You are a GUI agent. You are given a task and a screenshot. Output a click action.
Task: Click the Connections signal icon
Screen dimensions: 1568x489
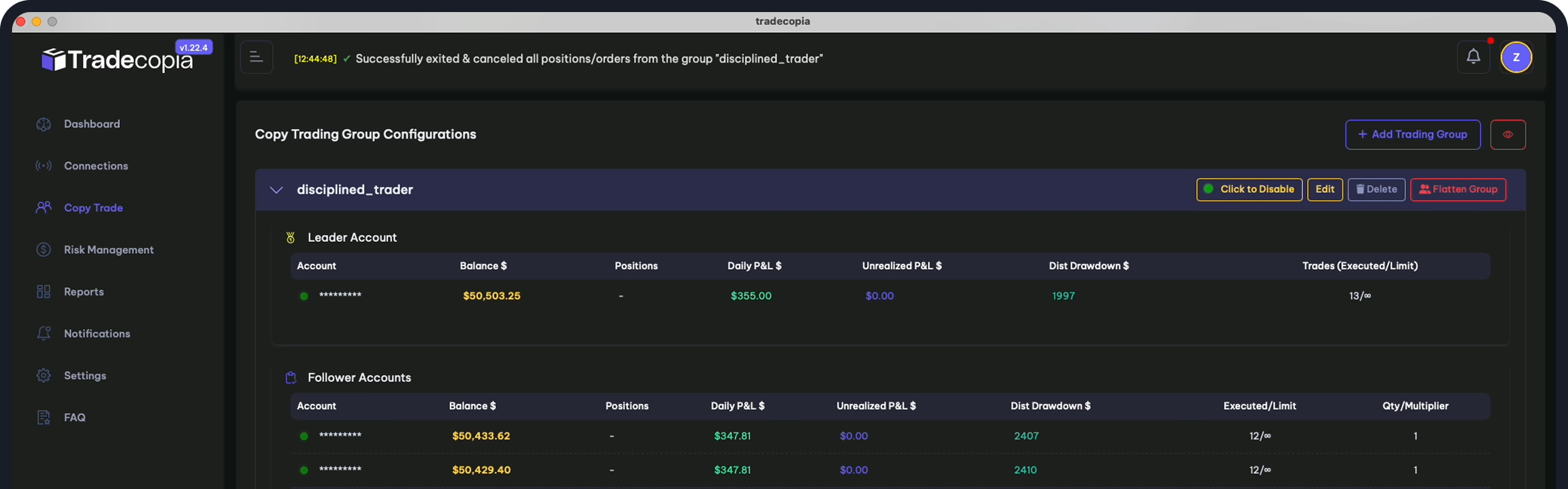coord(44,166)
